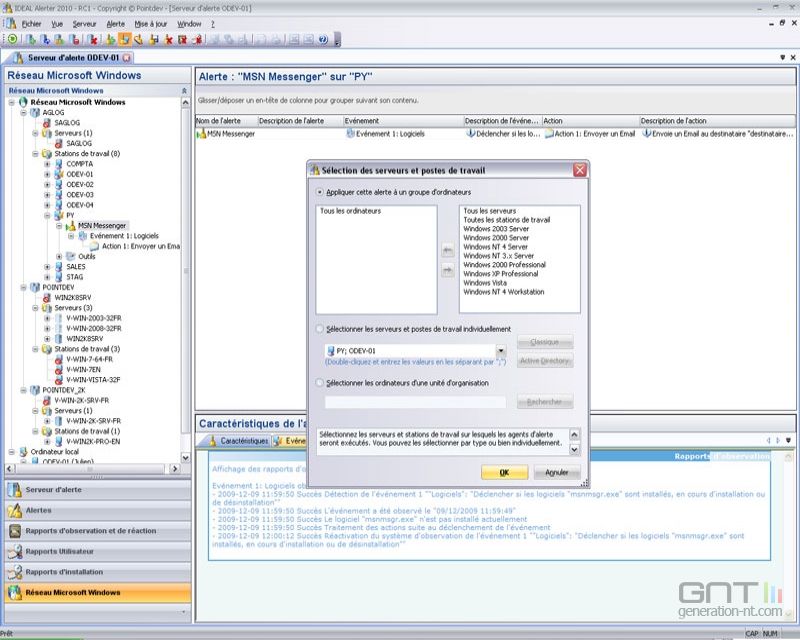Viewport: 800px width, 640px height.
Task: Click globe icon of Réseau Microsoft Windows root
Action: [x=23, y=102]
